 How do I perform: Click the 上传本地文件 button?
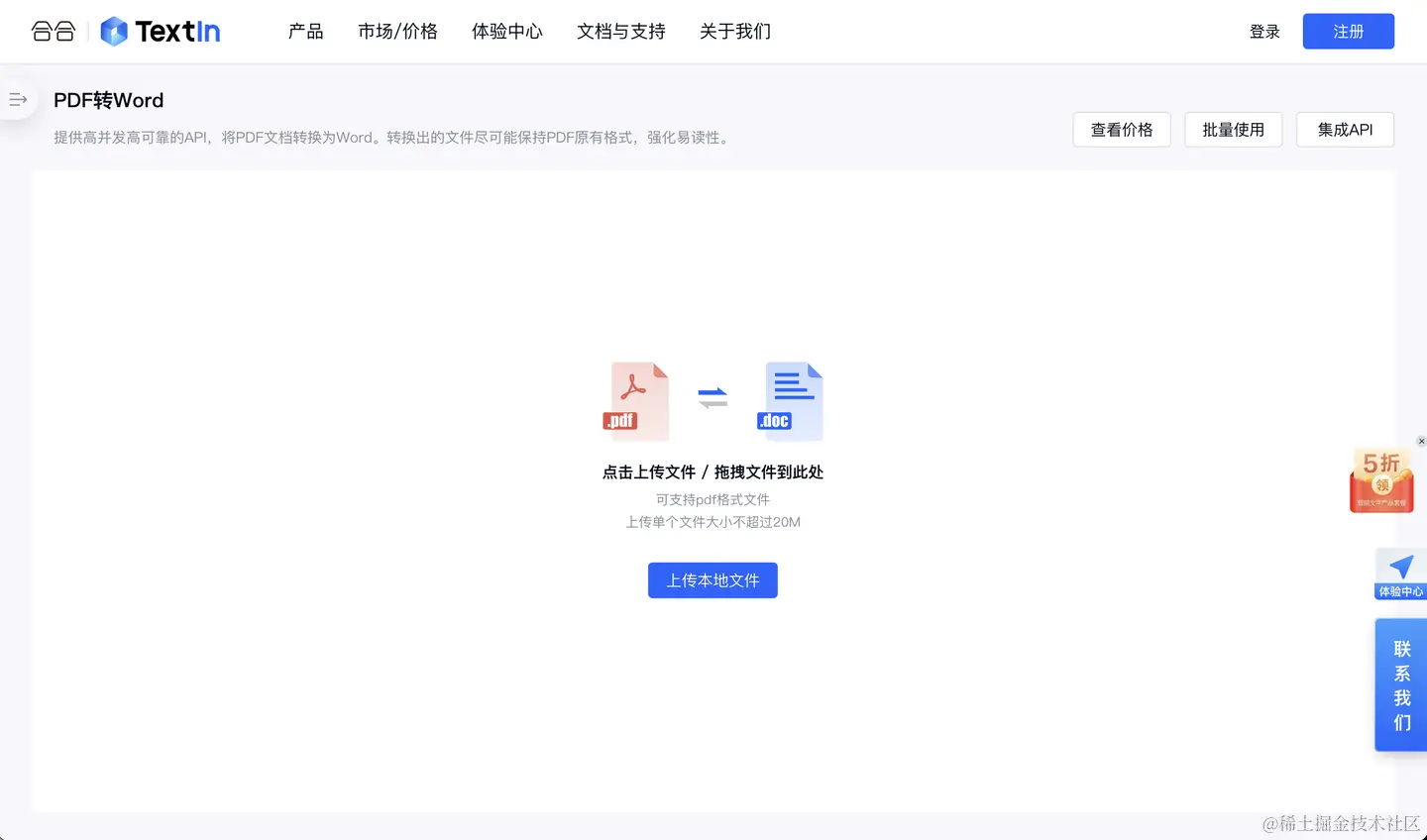(713, 580)
